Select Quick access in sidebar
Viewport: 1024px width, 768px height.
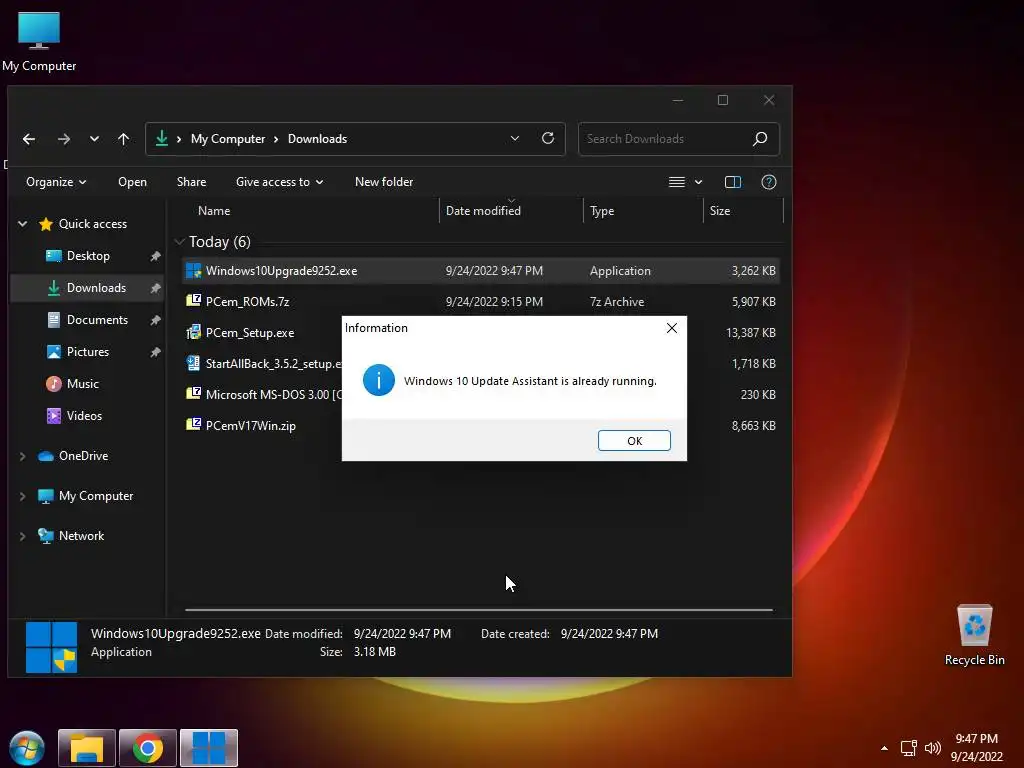[x=93, y=224]
